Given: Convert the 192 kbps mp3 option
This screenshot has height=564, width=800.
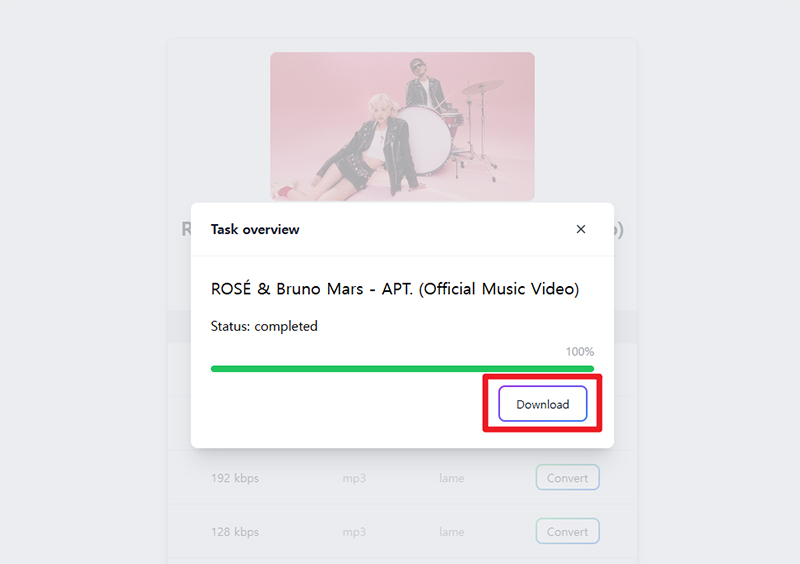Looking at the screenshot, I should coord(567,478).
